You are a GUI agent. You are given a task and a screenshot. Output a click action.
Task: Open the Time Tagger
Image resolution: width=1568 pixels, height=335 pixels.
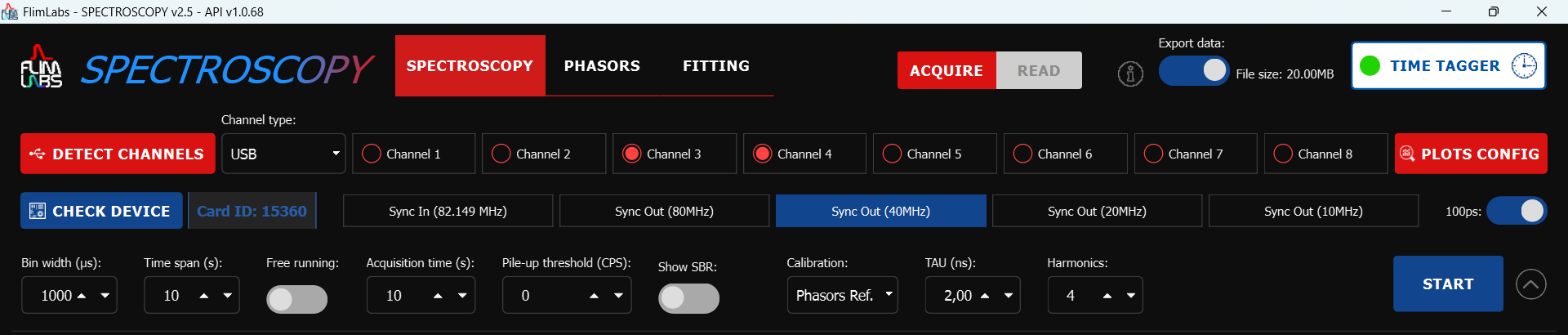click(1448, 65)
